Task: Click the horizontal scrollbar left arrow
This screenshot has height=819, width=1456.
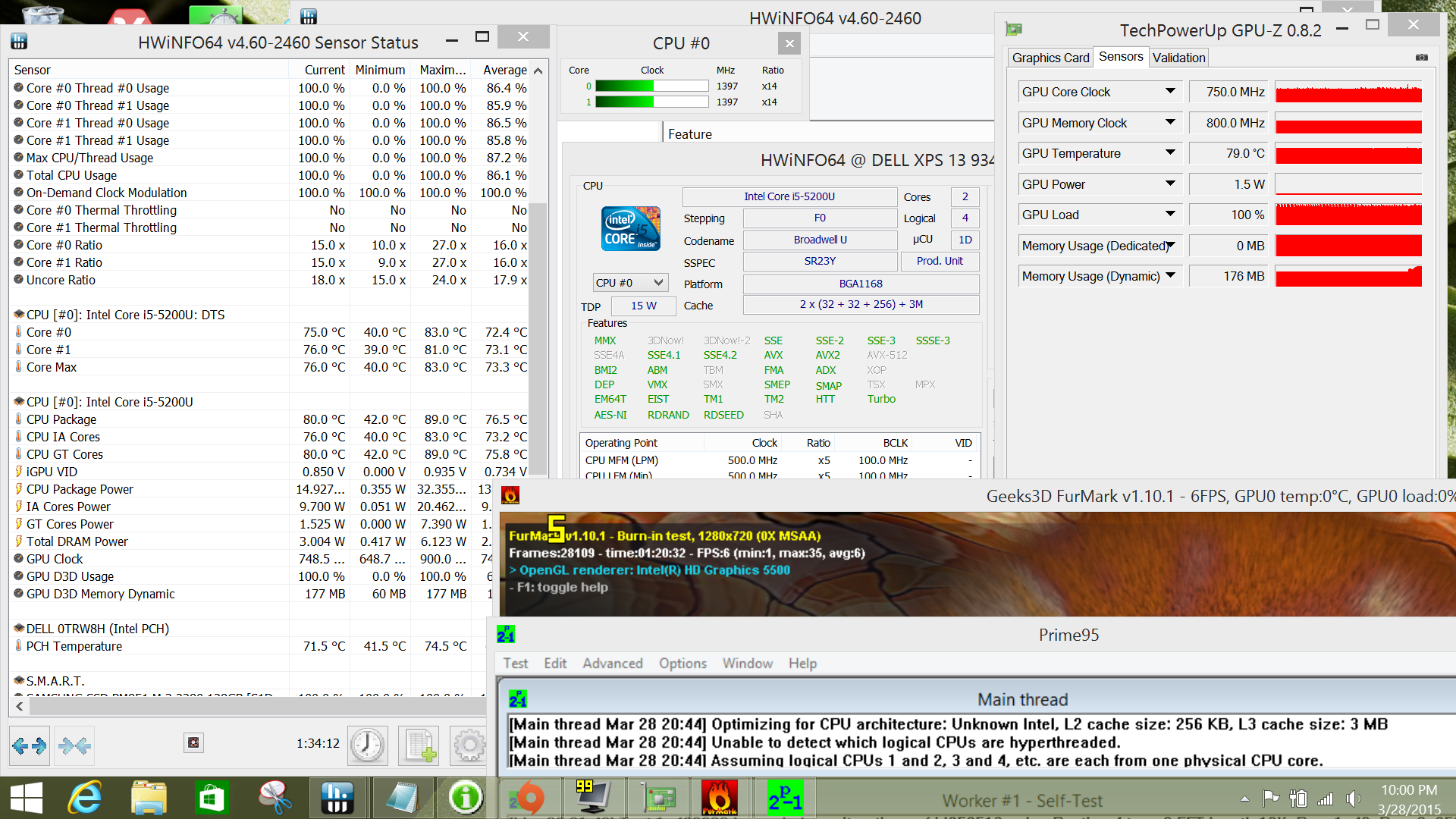Action: click(20, 706)
